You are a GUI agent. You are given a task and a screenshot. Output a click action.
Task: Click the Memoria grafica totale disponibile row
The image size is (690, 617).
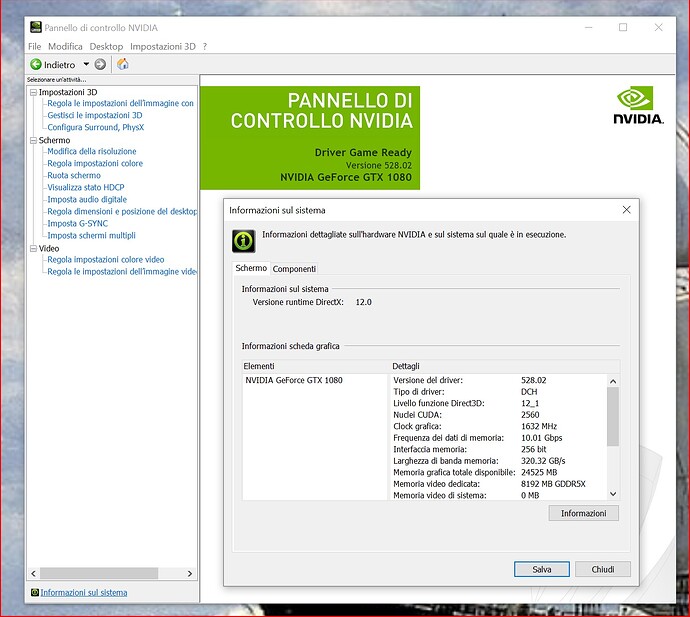(x=499, y=472)
